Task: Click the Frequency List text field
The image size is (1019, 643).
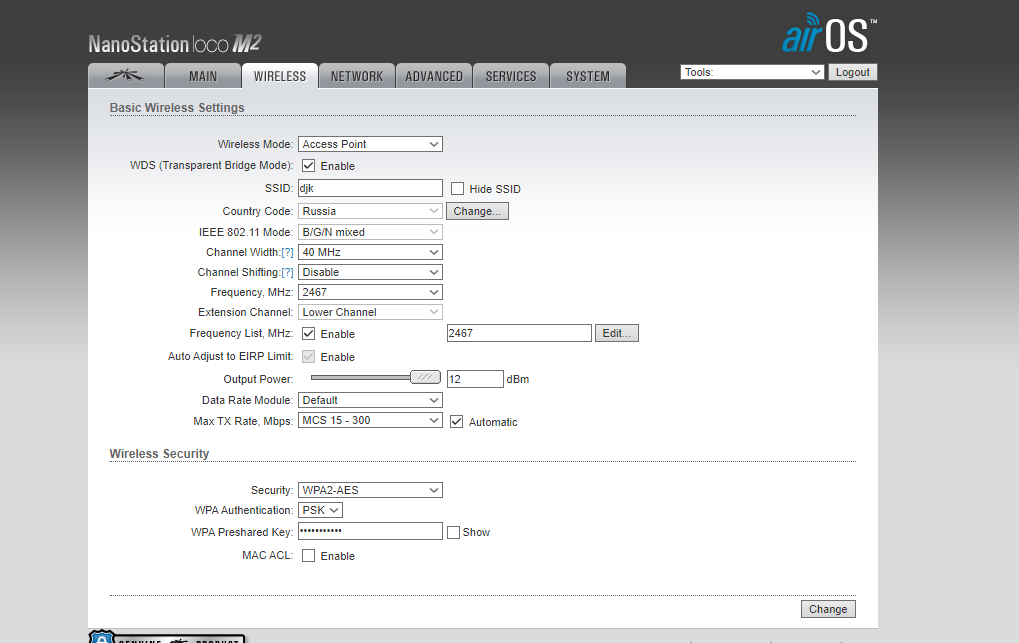Action: coord(519,333)
